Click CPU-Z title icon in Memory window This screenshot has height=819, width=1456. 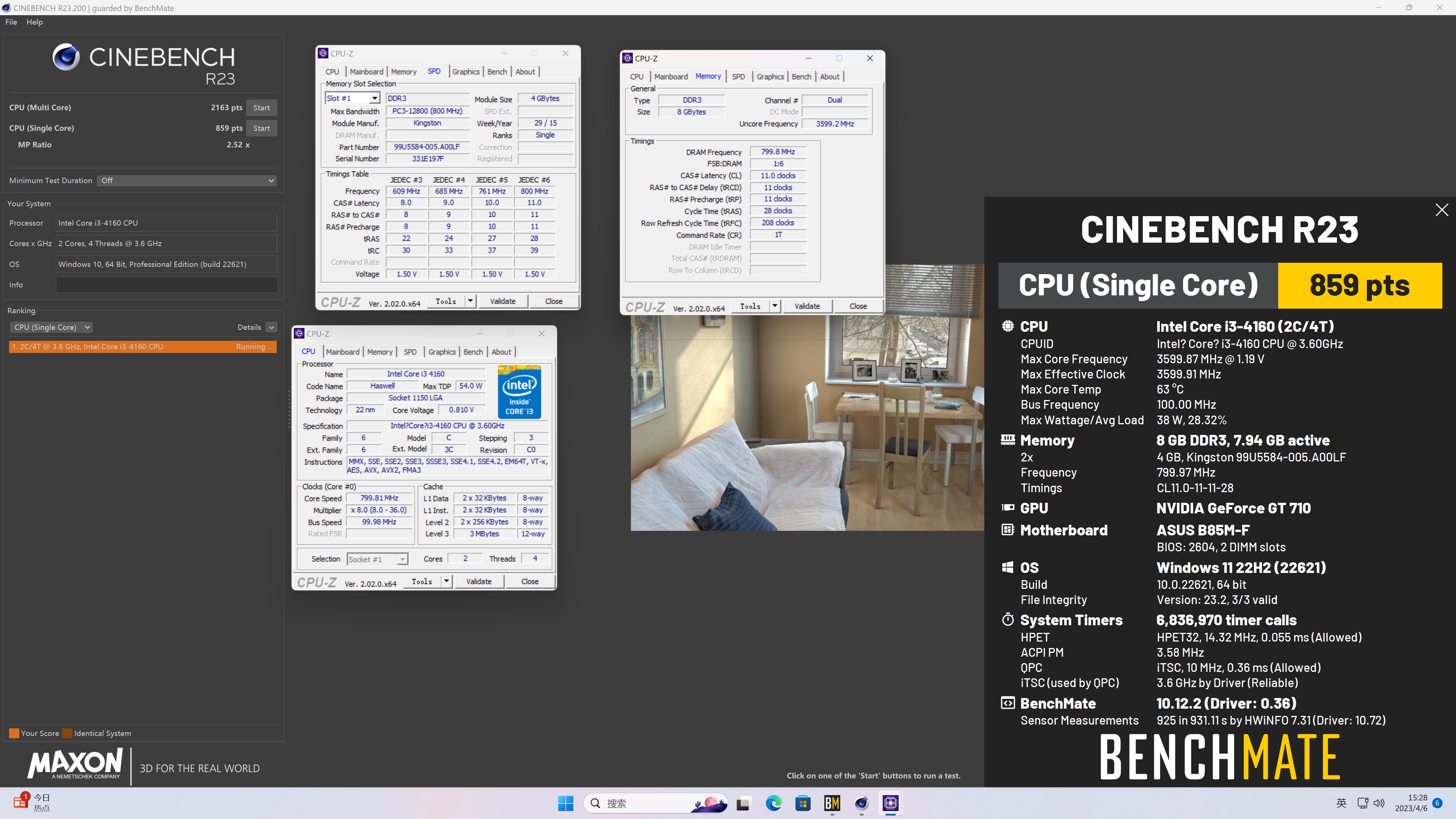tap(628, 58)
